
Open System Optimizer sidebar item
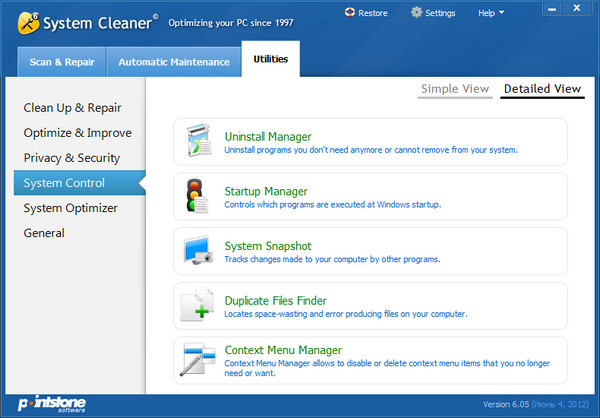tap(71, 208)
